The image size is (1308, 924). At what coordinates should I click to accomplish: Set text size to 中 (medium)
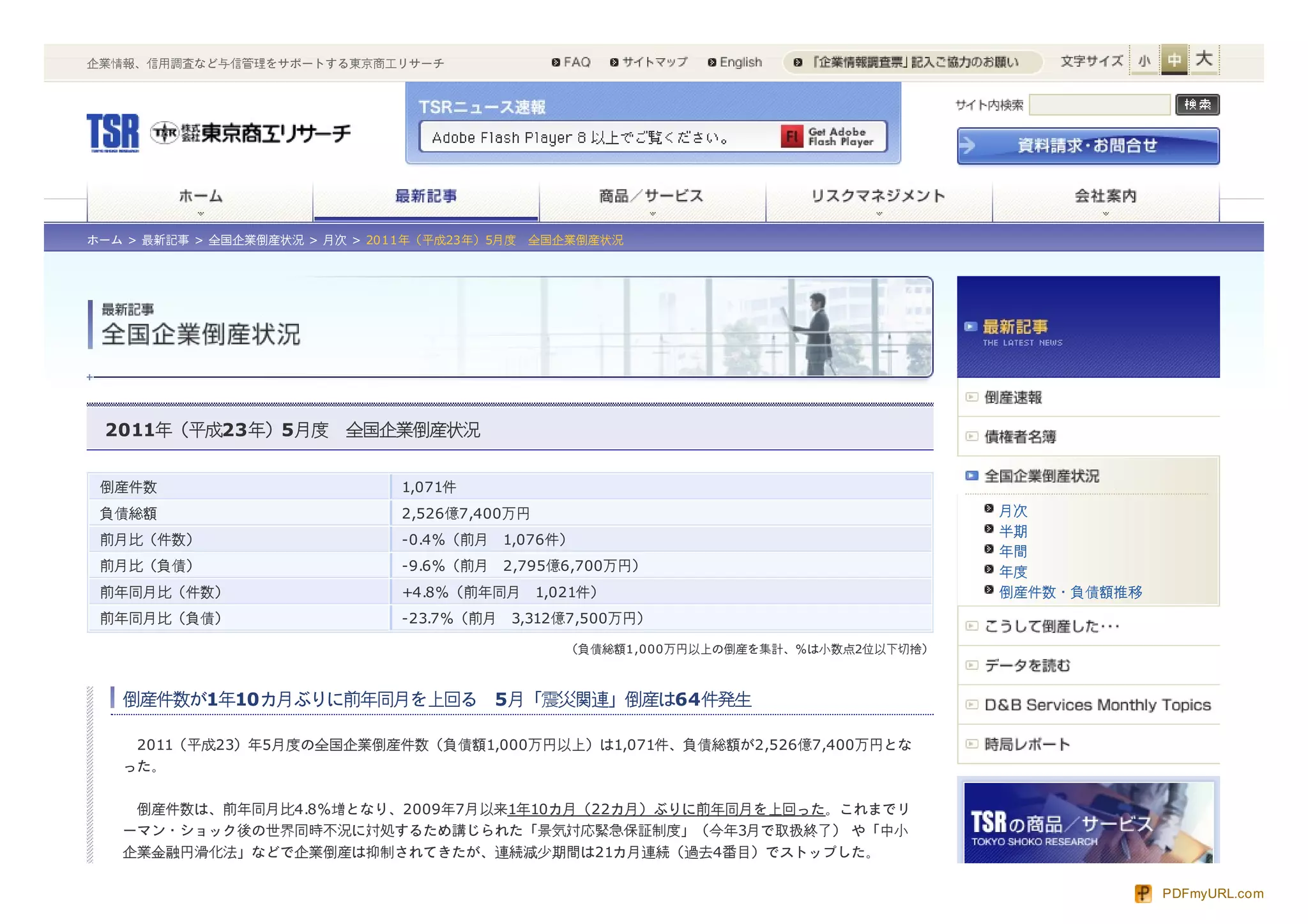(x=1174, y=61)
